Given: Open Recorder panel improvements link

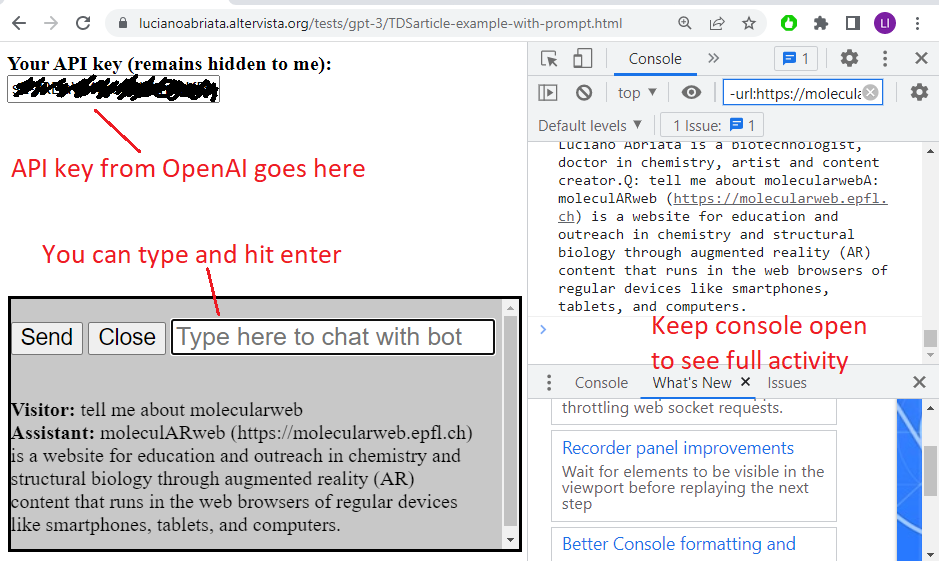Looking at the screenshot, I should [678, 448].
